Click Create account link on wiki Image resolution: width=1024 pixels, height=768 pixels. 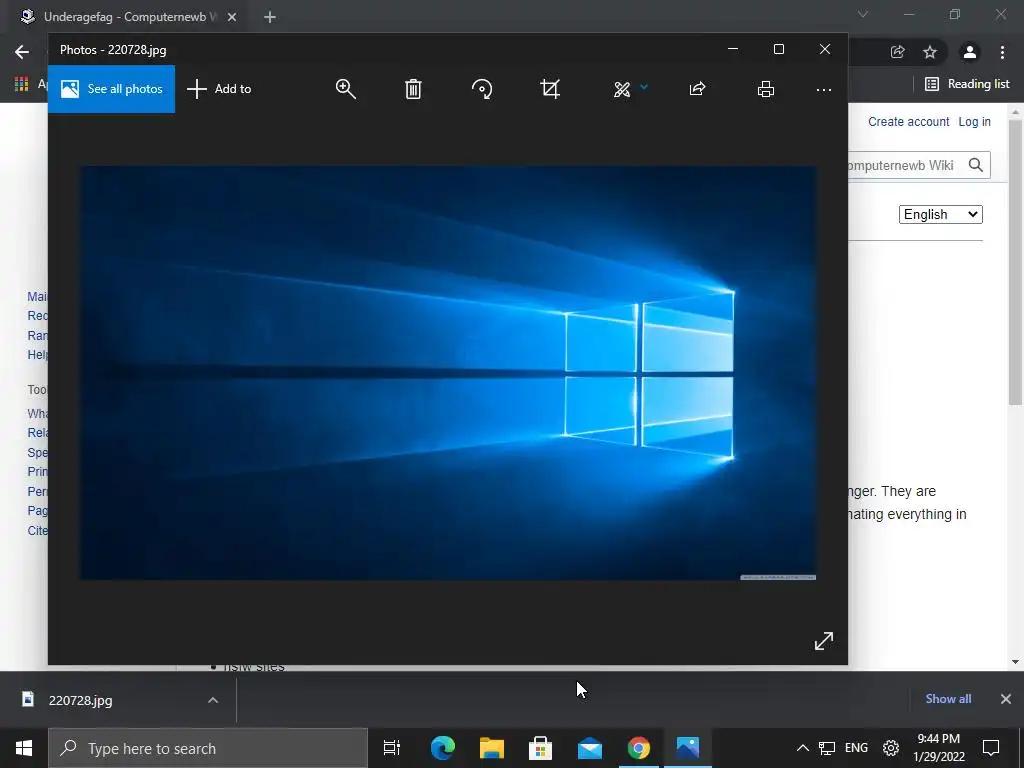pyautogui.click(x=908, y=121)
